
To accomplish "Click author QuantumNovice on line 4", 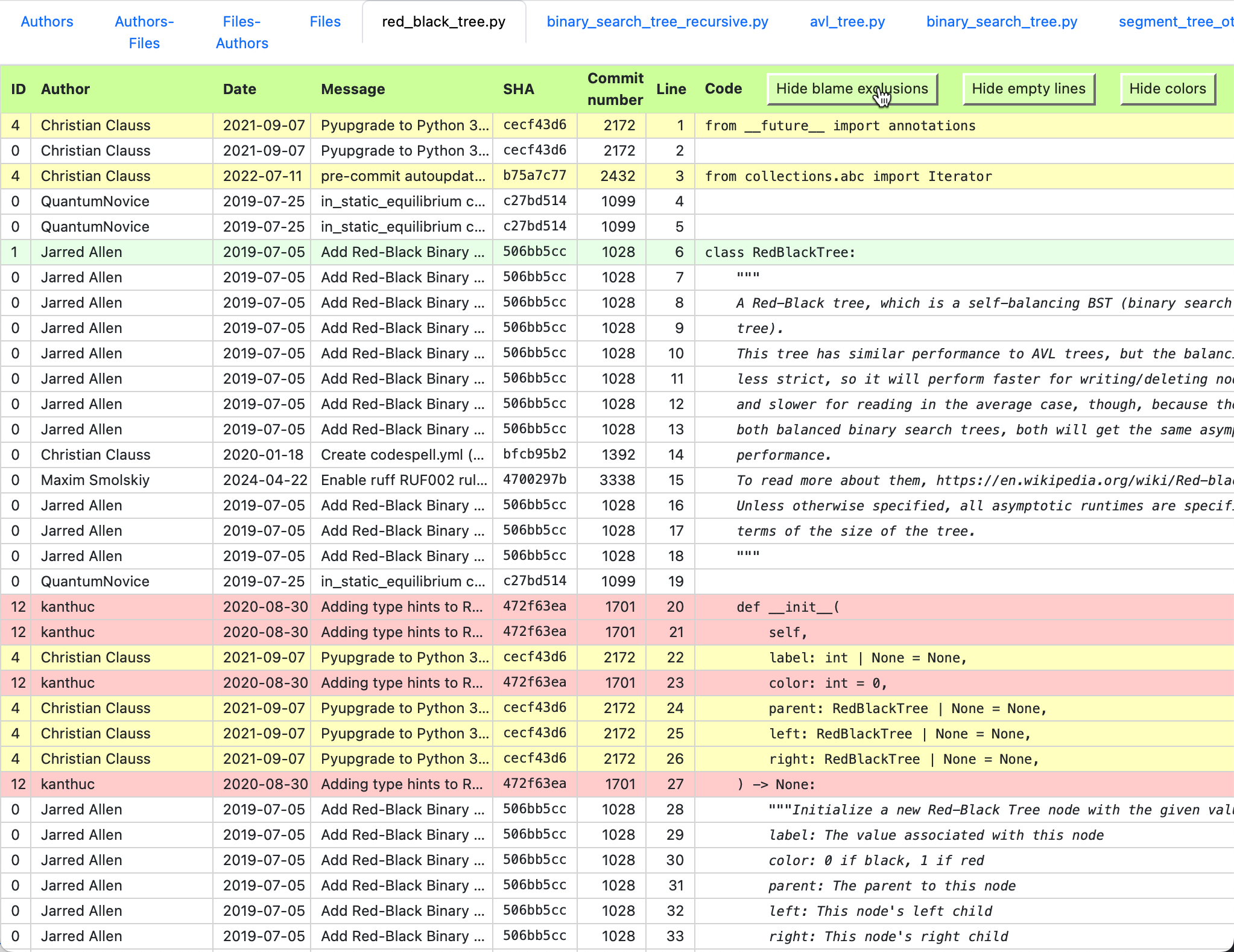I will click(95, 202).
